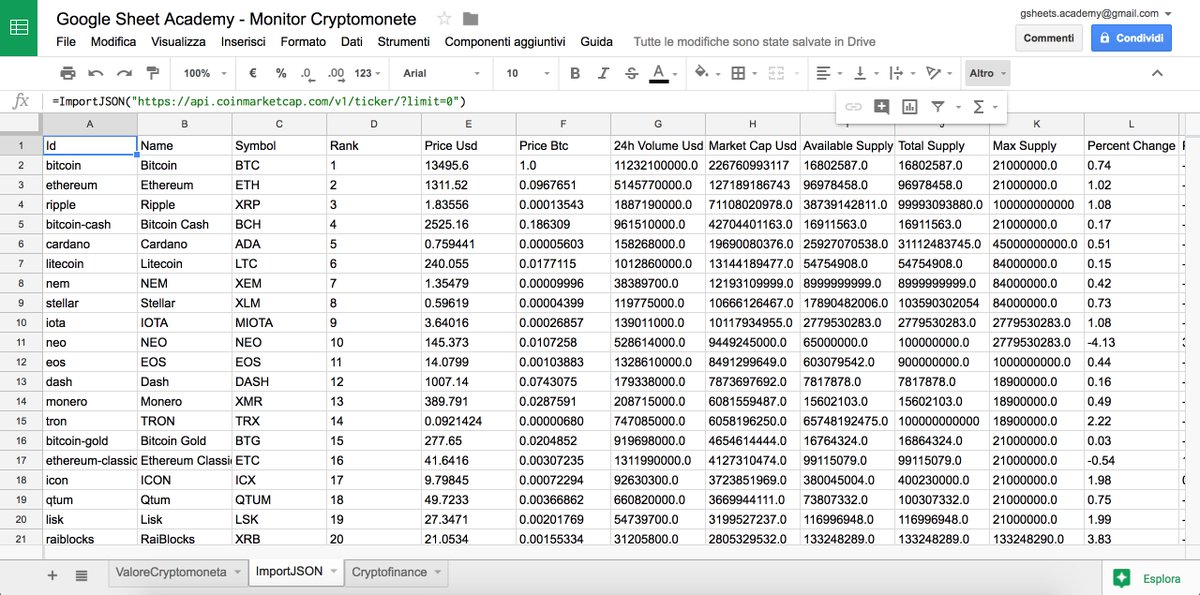1200x595 pixels.
Task: Insert a comment using plus icon
Action: point(881,106)
